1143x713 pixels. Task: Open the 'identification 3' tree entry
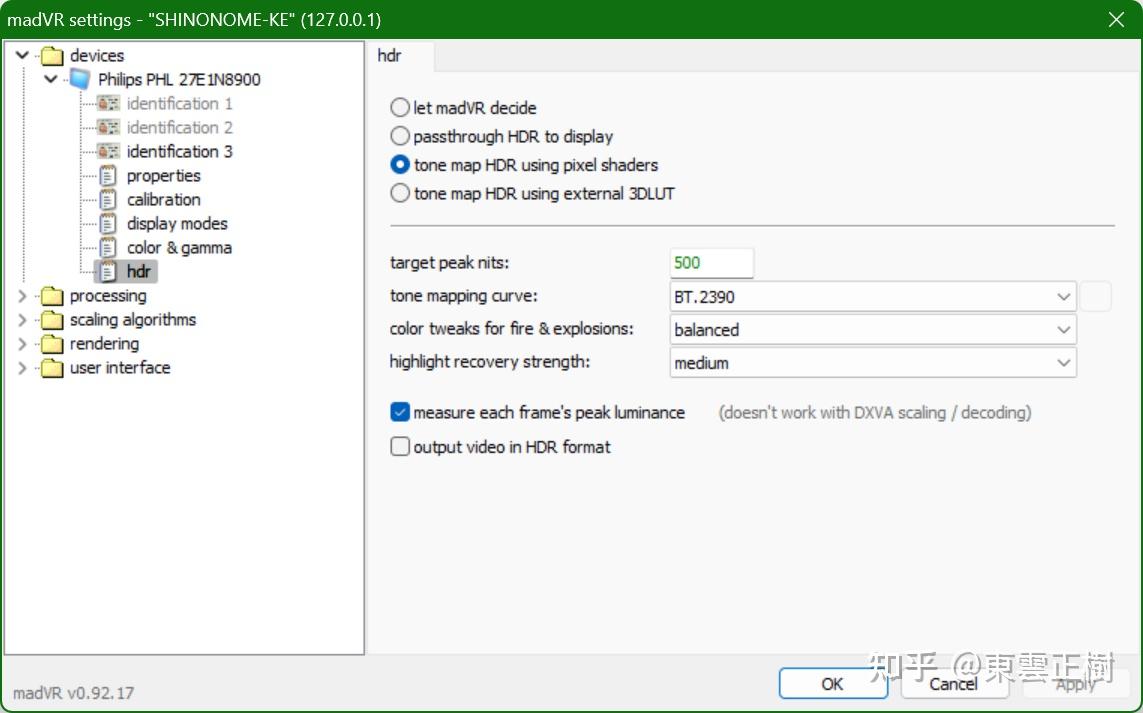coord(179,152)
